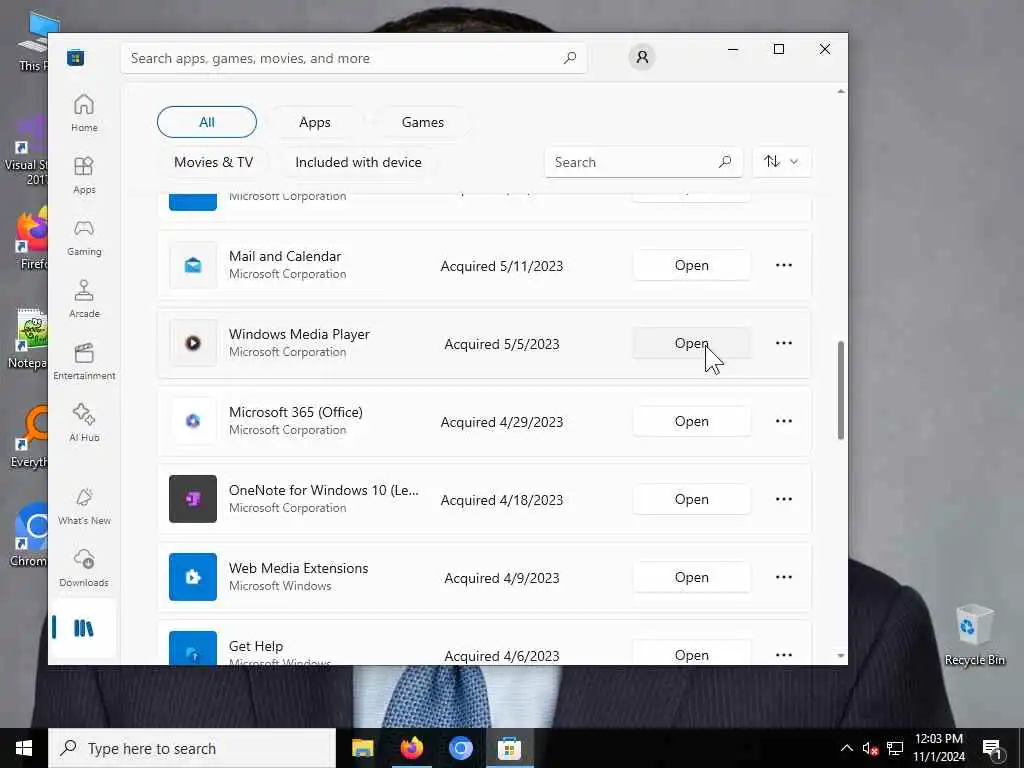Open more options for Microsoft 365 (Office)

point(784,421)
